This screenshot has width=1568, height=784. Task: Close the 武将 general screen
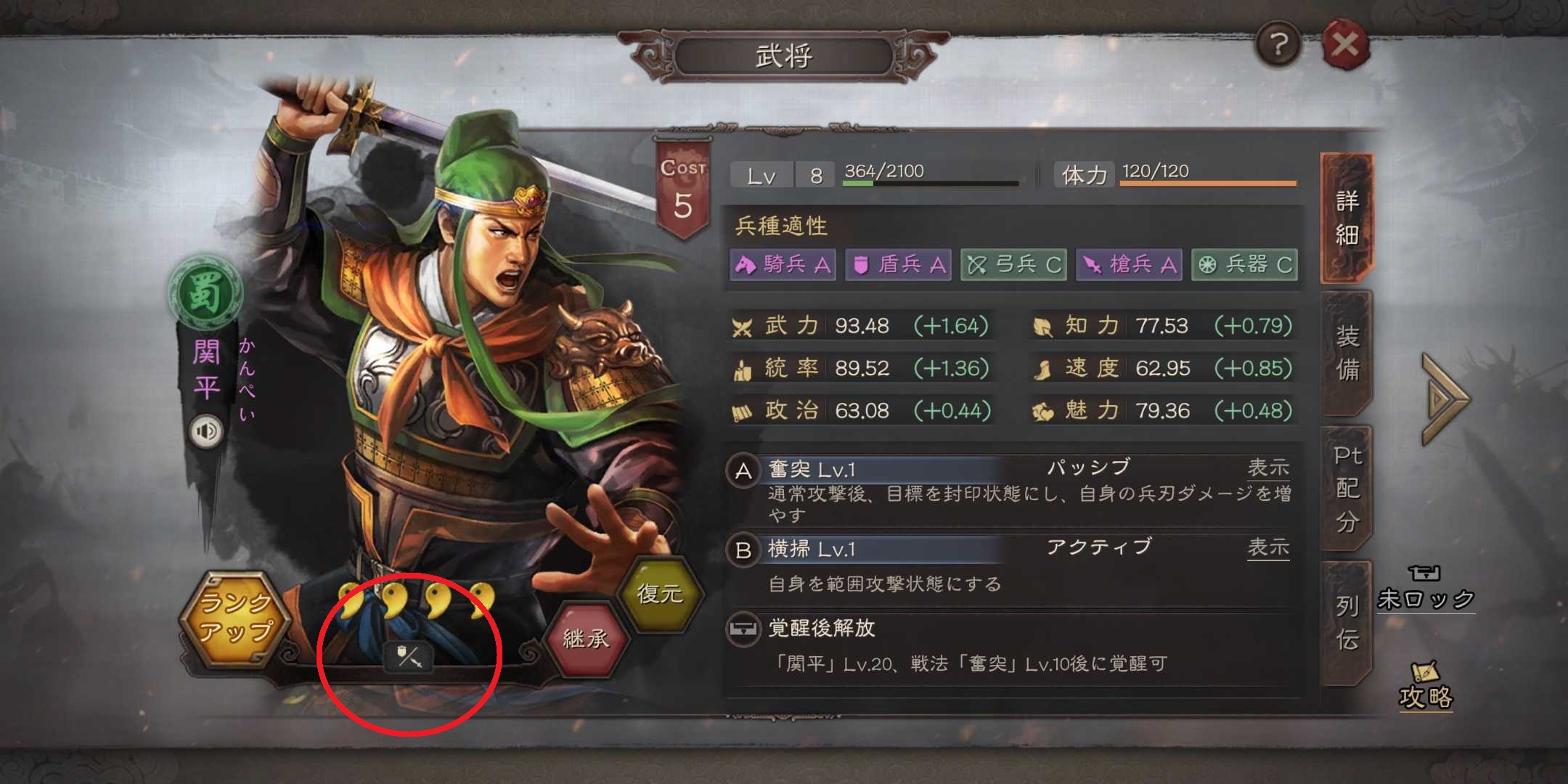click(1345, 45)
